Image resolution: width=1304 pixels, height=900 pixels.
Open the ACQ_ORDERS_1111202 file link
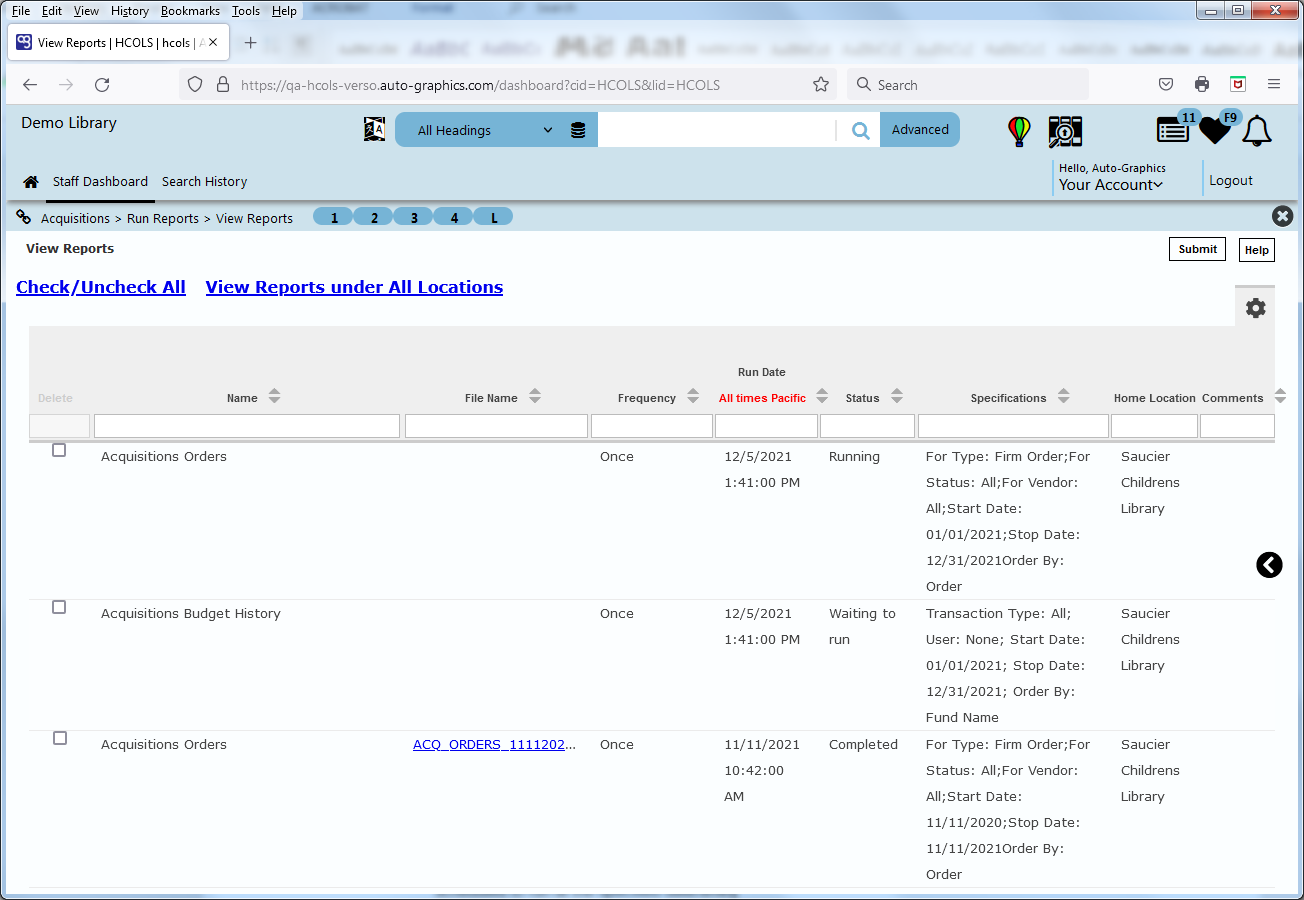495,745
